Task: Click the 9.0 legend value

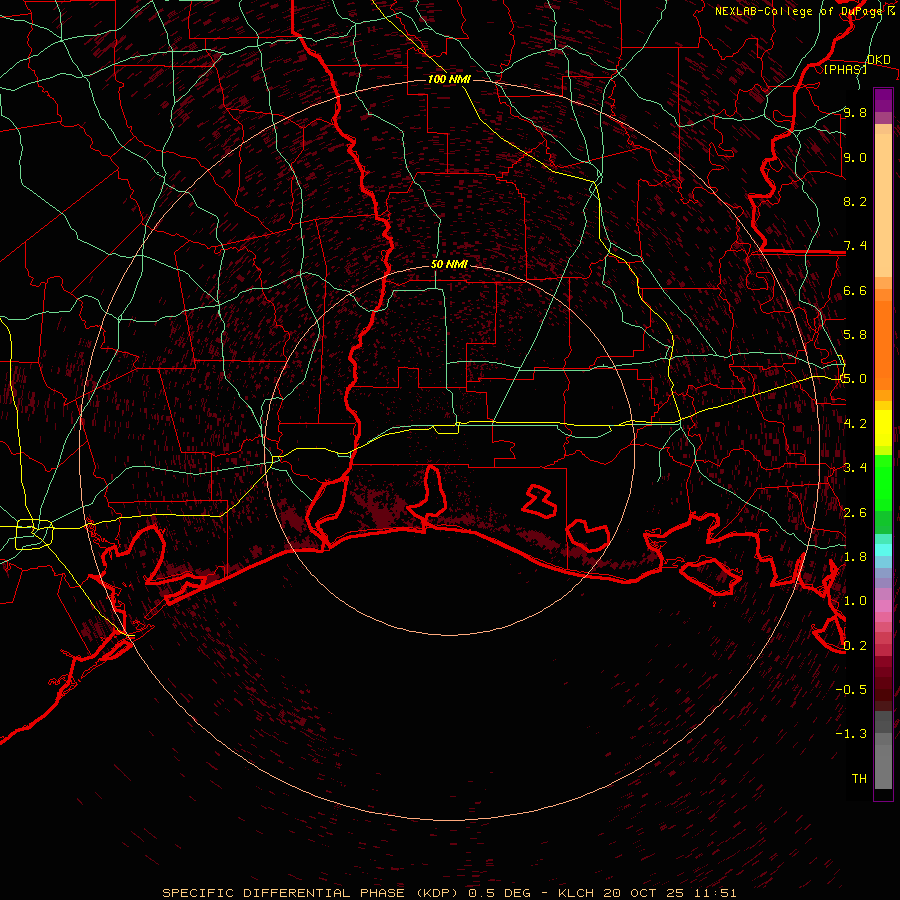Action: tap(855, 157)
